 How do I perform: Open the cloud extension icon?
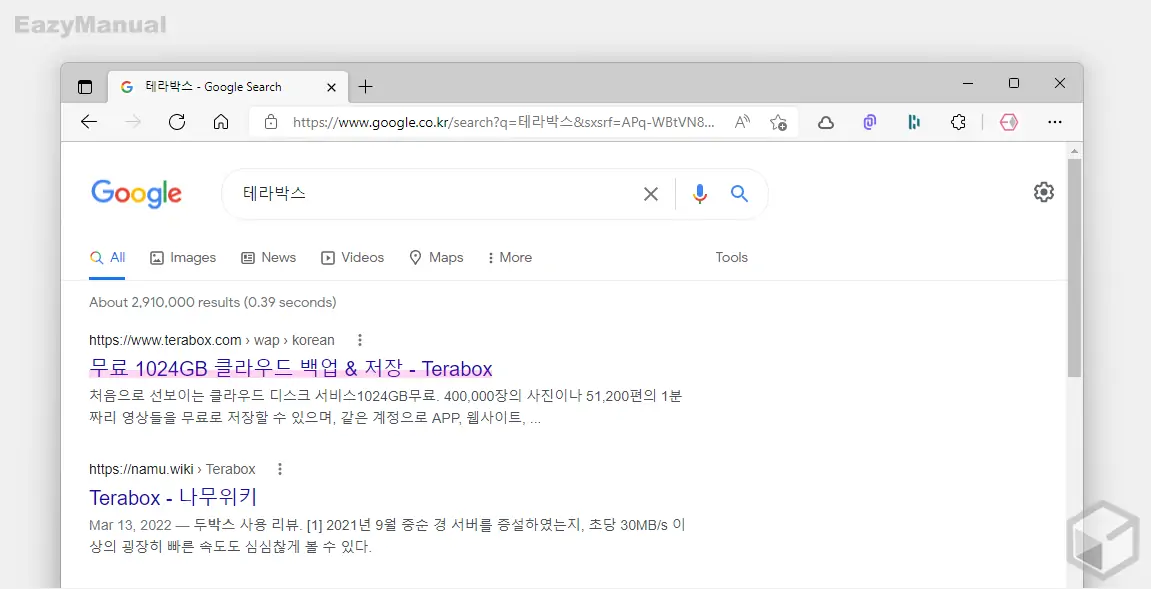tap(826, 123)
